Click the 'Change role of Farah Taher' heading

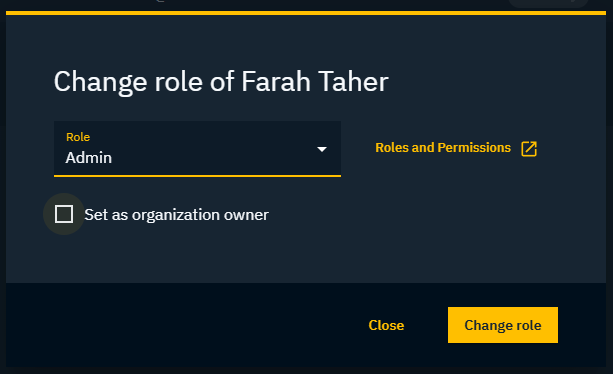[221, 82]
